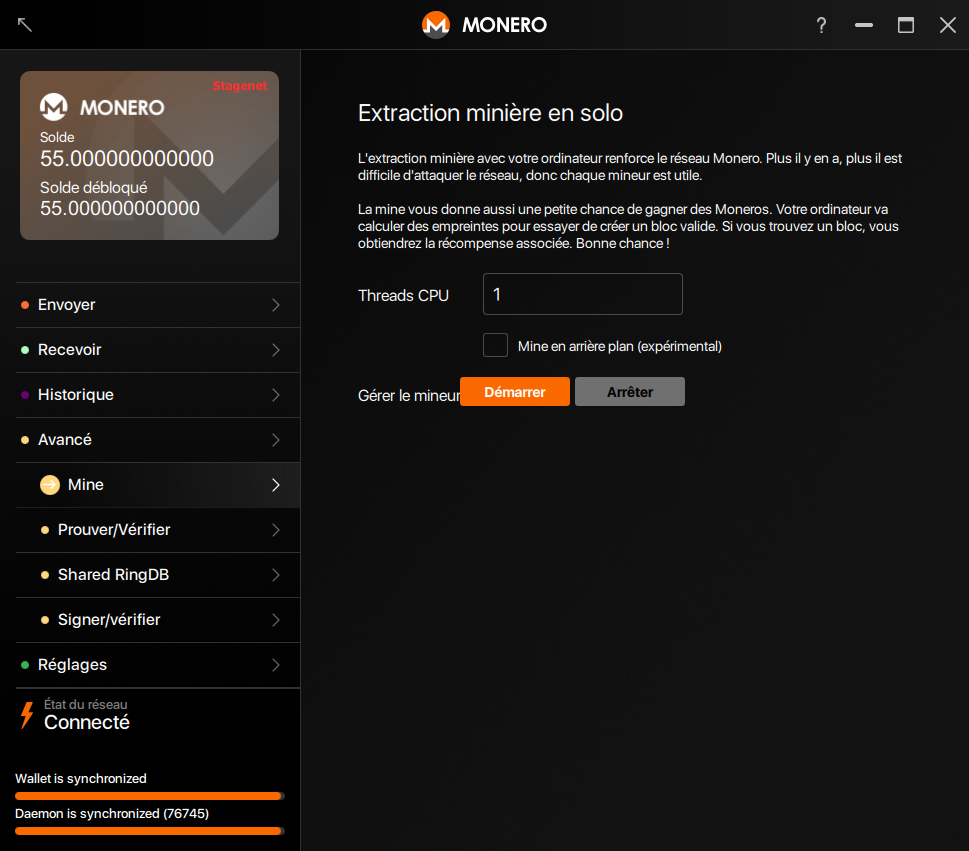Click 'Daemon is synchronized (76745)' text
Viewport: 969px width, 851px height.
point(112,814)
